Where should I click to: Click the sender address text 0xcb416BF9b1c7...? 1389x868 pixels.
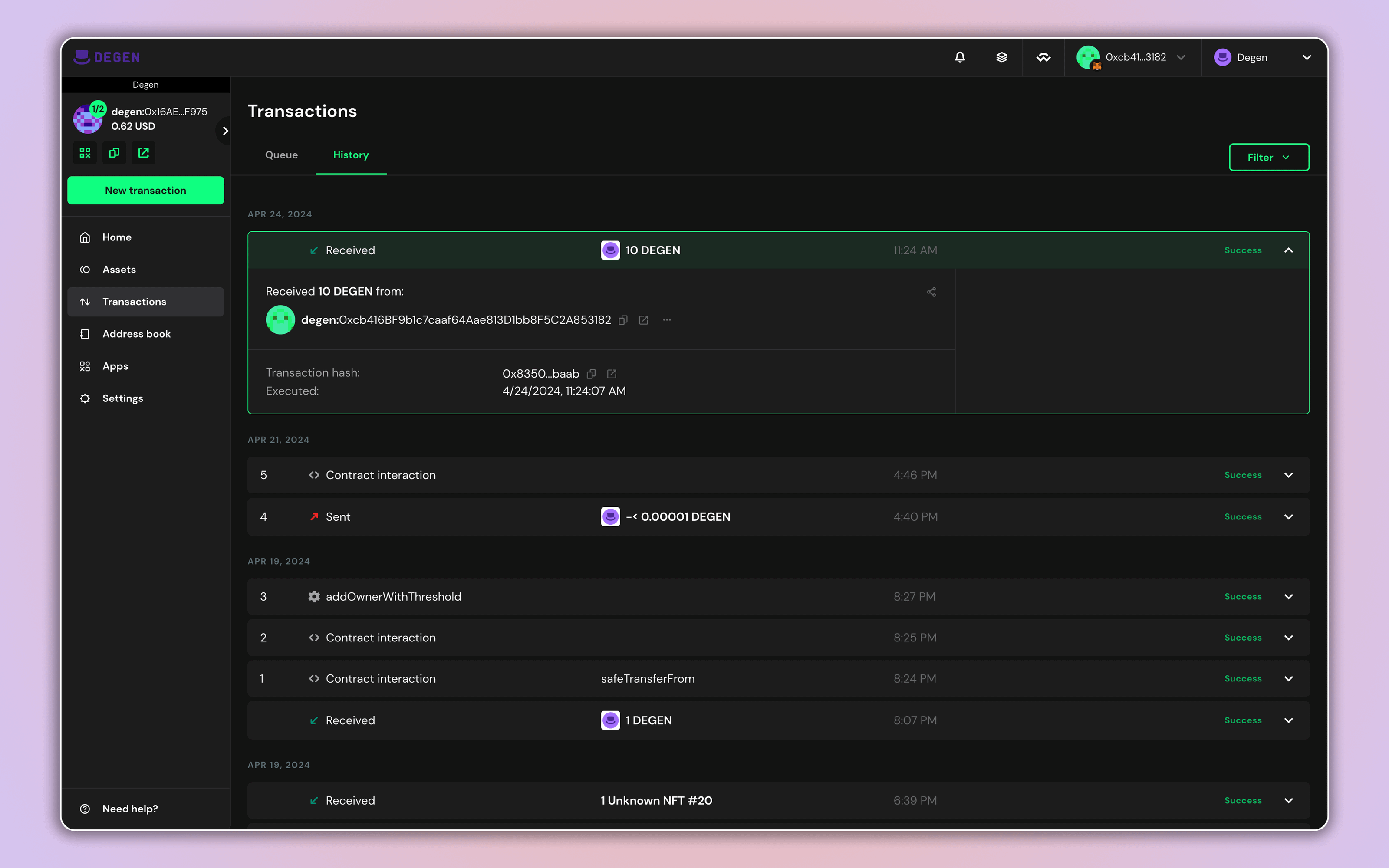click(456, 320)
